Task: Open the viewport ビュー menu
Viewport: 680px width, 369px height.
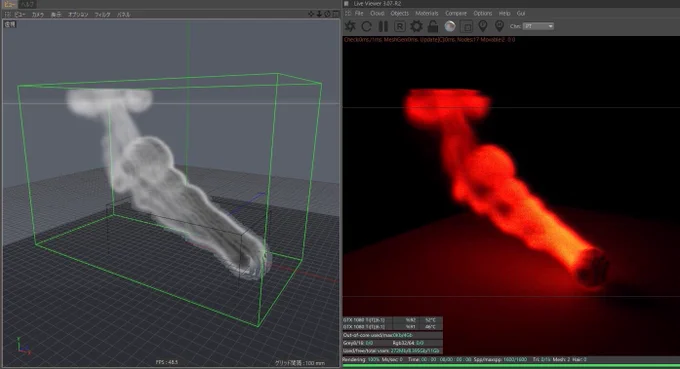Action: (x=20, y=14)
